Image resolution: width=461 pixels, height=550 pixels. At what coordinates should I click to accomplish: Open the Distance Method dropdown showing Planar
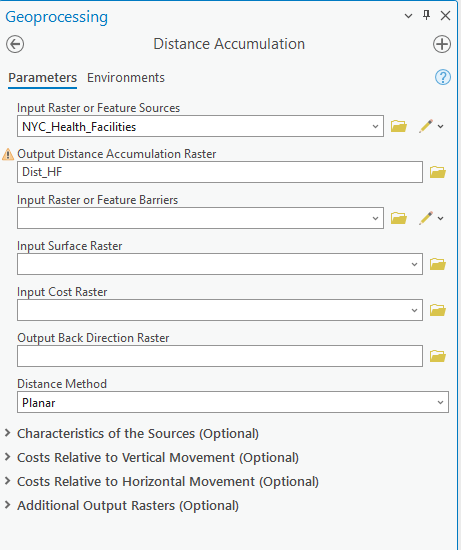pyautogui.click(x=233, y=402)
